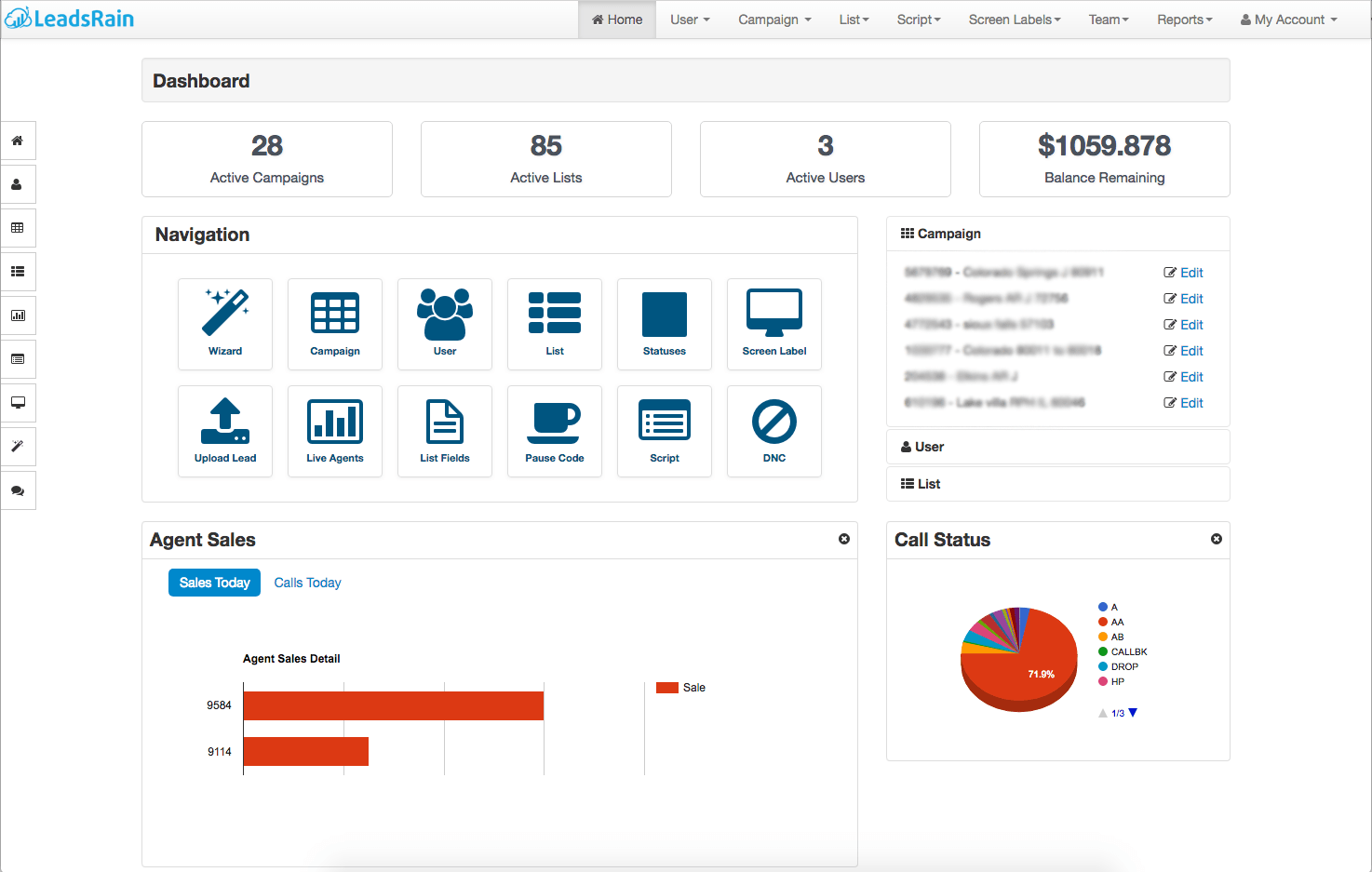Open the Reports dropdown menu
Image resolution: width=1372 pixels, height=872 pixels.
click(x=1185, y=20)
